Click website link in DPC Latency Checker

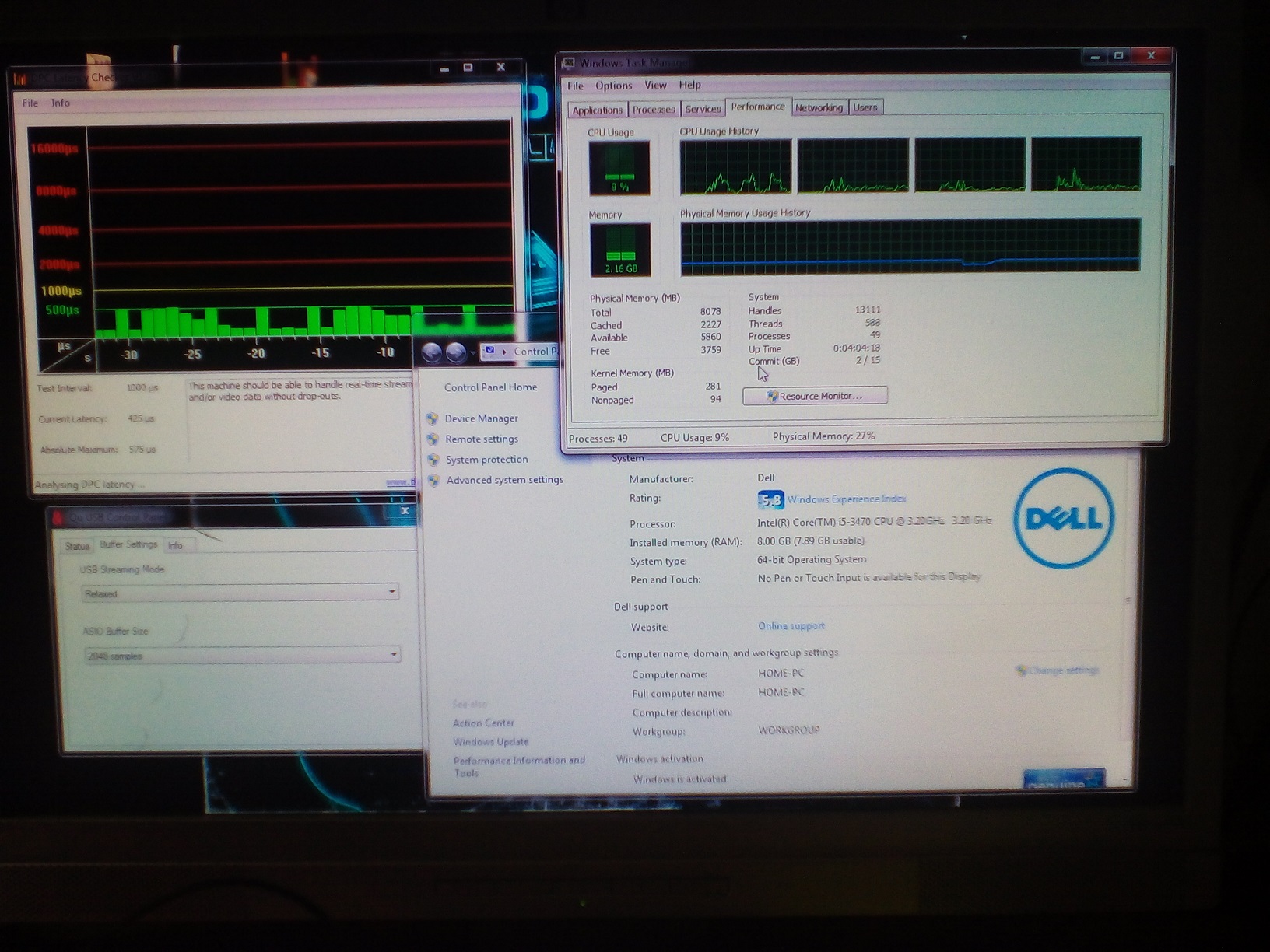coord(401,483)
